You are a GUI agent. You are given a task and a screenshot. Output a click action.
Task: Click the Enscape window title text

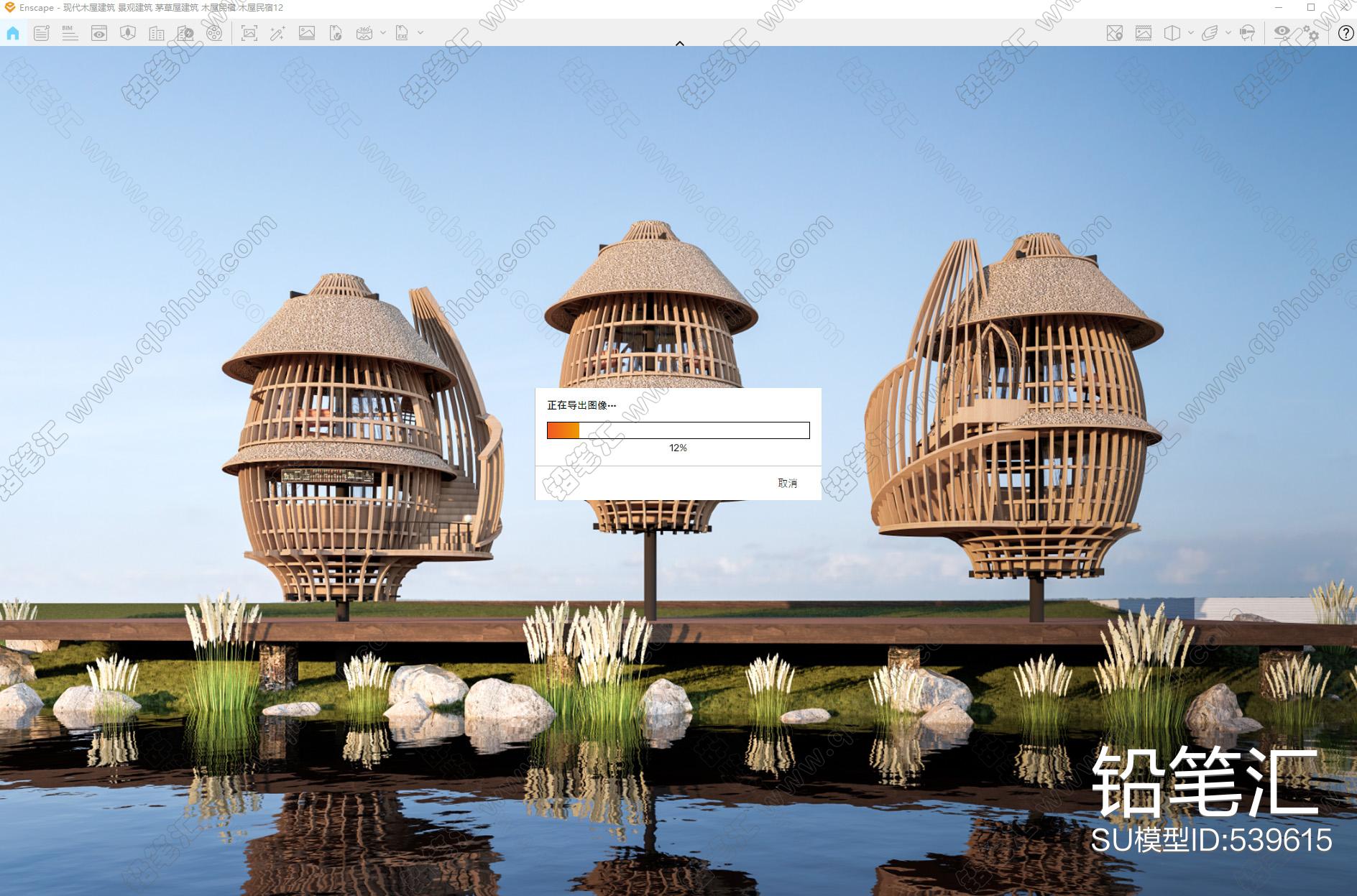[x=151, y=8]
